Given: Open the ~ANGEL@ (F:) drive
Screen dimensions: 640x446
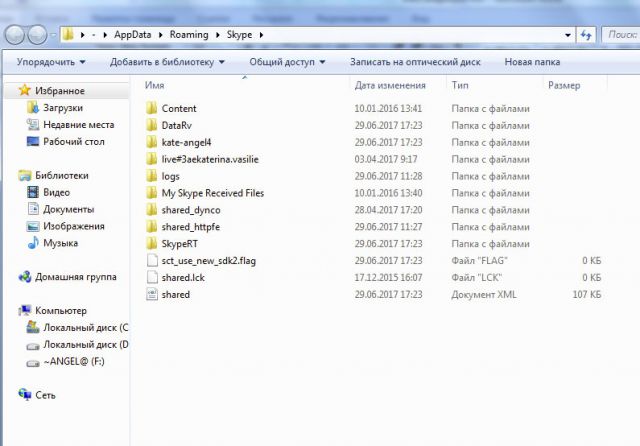Looking at the screenshot, I should coord(74,362).
